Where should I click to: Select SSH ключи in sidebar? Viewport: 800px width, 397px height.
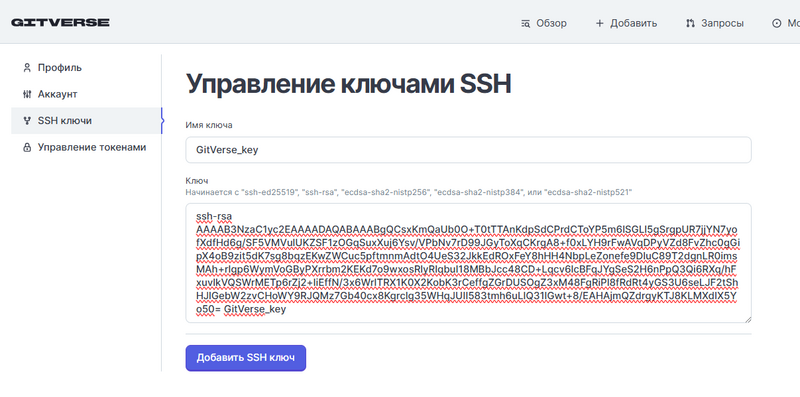click(86, 121)
